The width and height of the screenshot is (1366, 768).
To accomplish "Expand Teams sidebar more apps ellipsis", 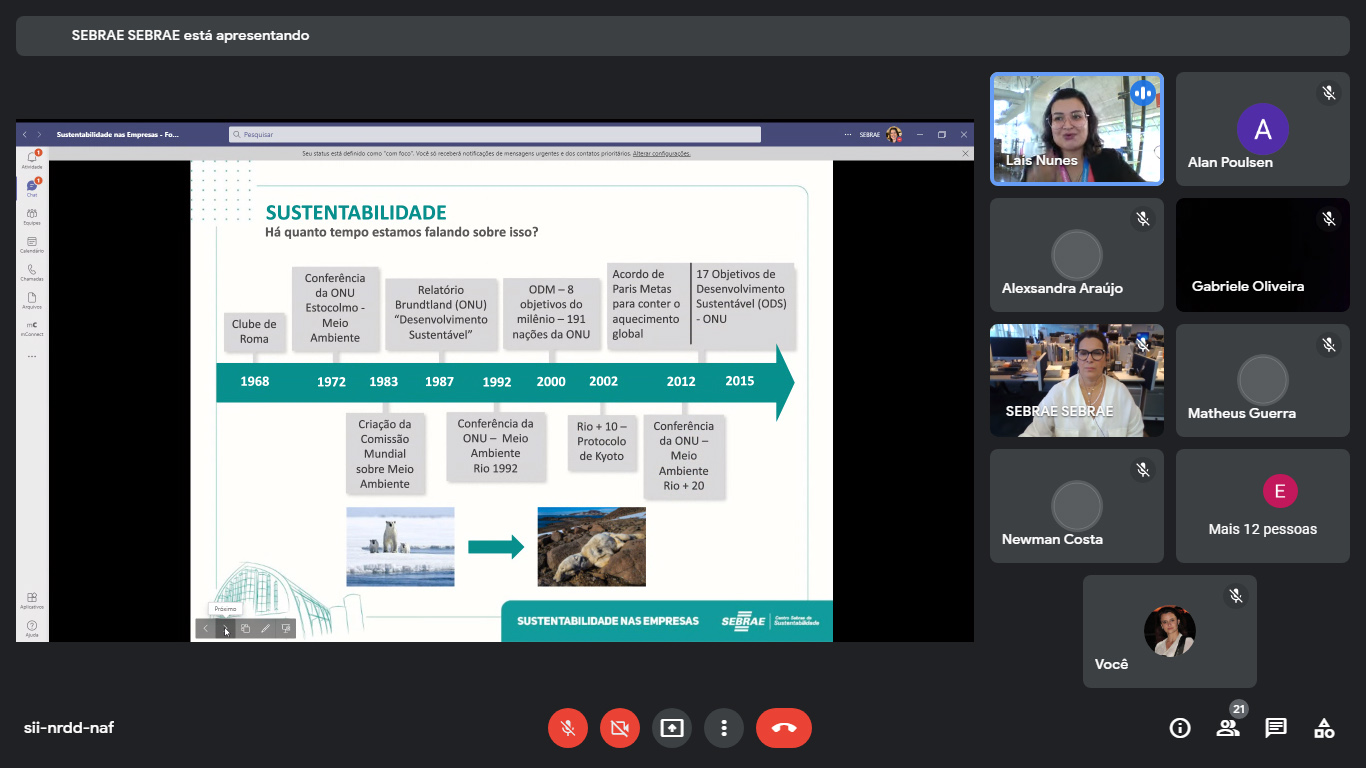I will pos(32,356).
